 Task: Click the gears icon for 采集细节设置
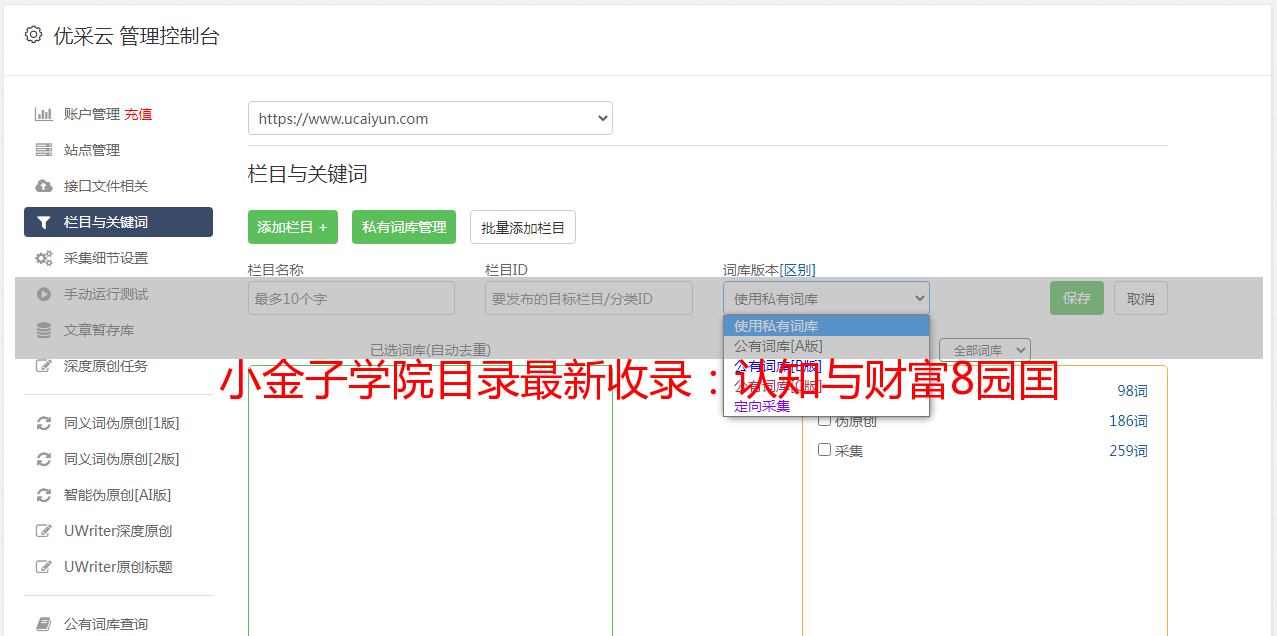click(44, 258)
